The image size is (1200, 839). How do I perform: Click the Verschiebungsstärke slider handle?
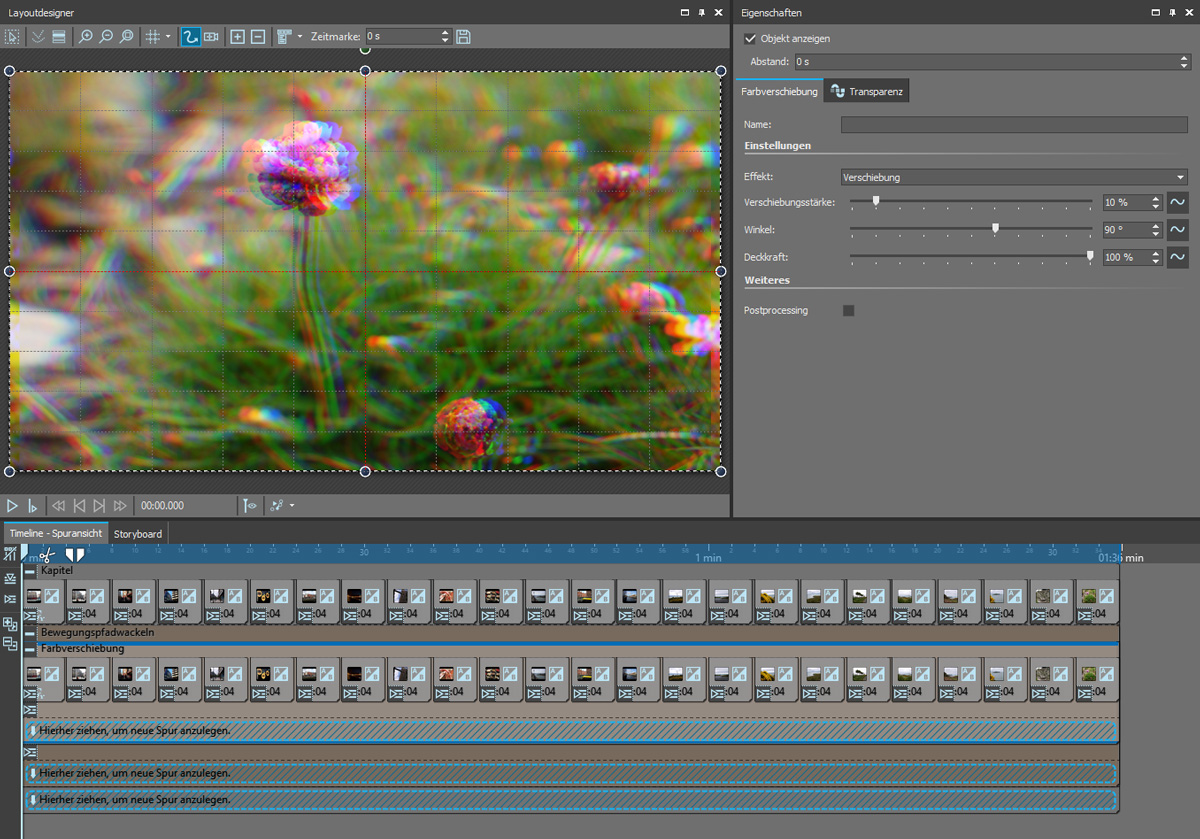876,201
